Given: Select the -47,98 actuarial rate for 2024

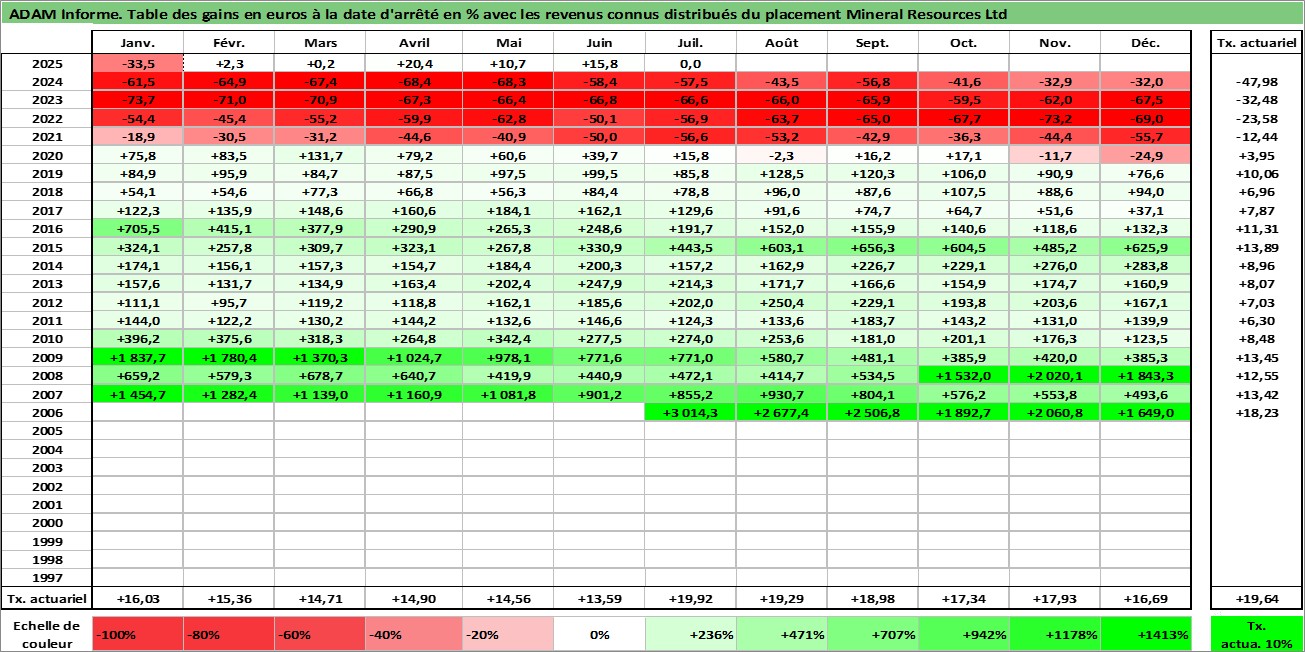Looking at the screenshot, I should 1257,82.
